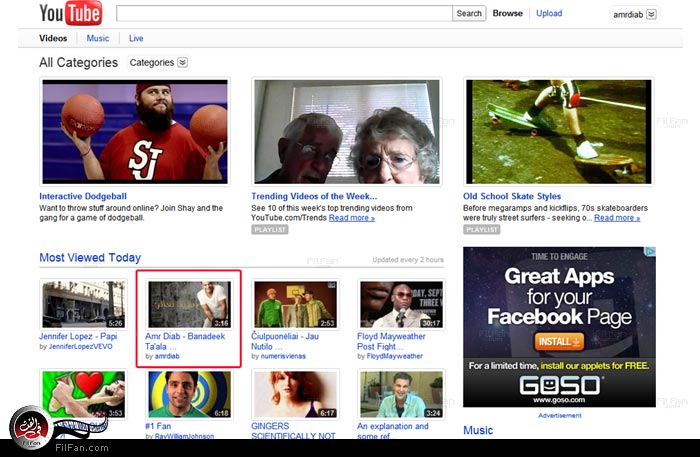Screen dimensions: 700x457
Task: Open the Interactive Dodgeball video thumbnail
Action: tap(135, 131)
